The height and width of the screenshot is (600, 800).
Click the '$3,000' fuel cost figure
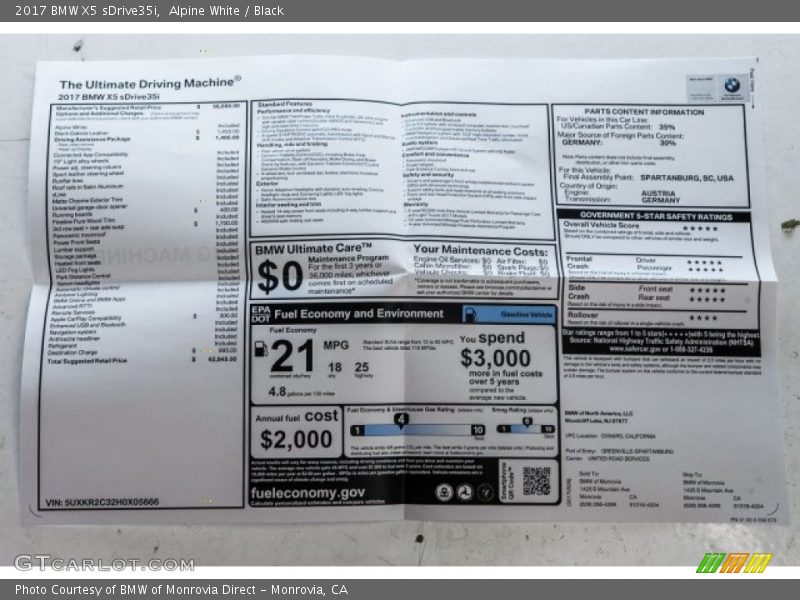pyautogui.click(x=495, y=358)
